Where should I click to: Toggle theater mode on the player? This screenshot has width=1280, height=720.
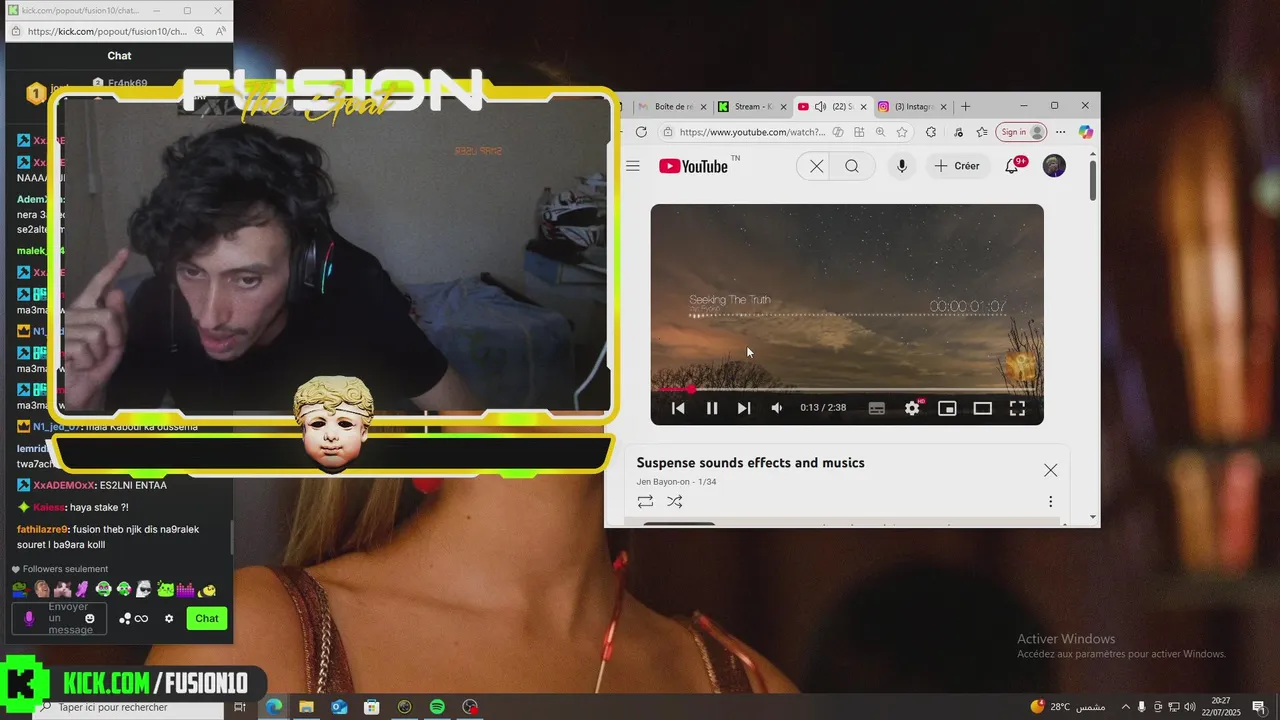(x=982, y=408)
